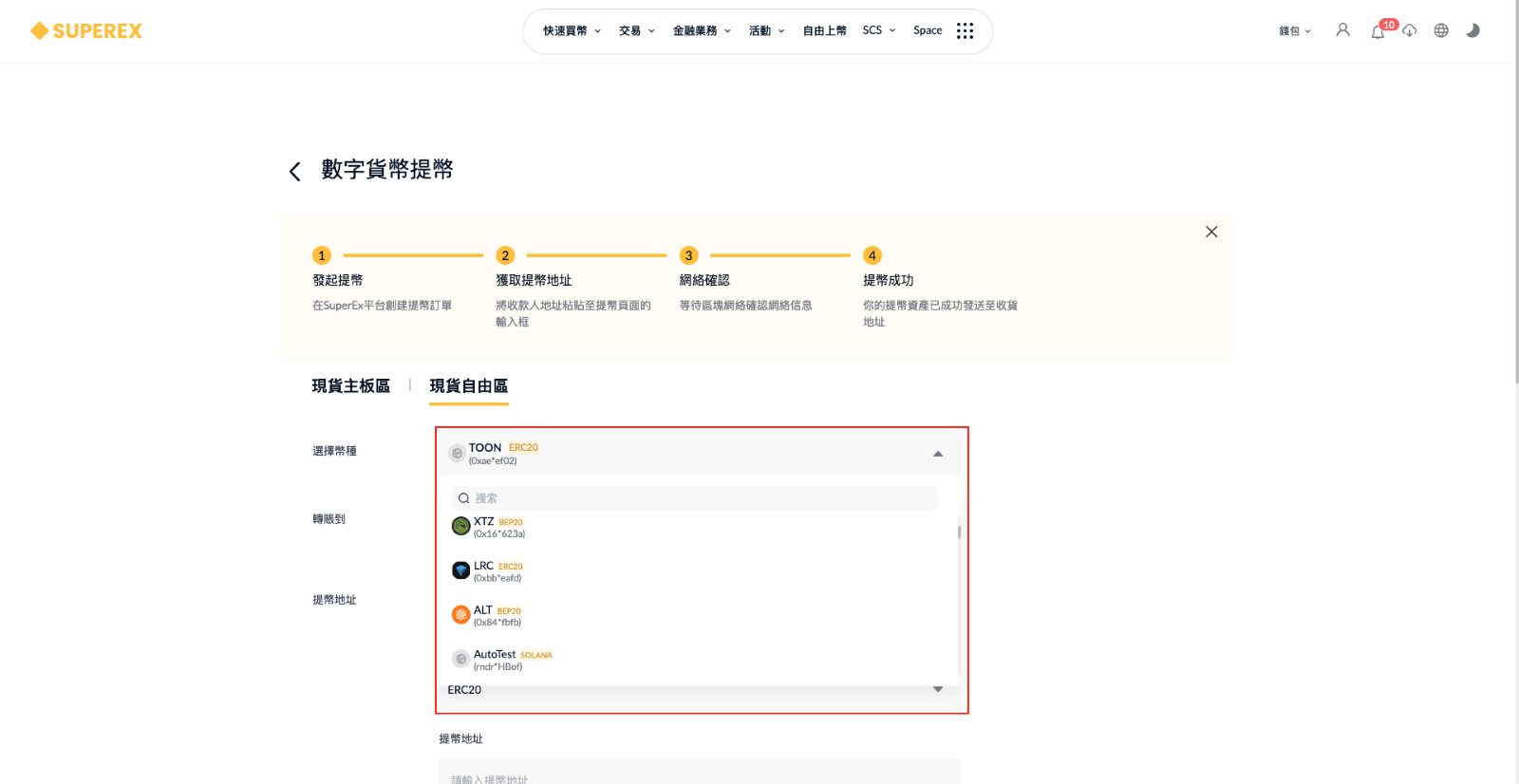The image size is (1519, 784).
Task: Toggle dark mode moon icon
Action: pos(1472,30)
